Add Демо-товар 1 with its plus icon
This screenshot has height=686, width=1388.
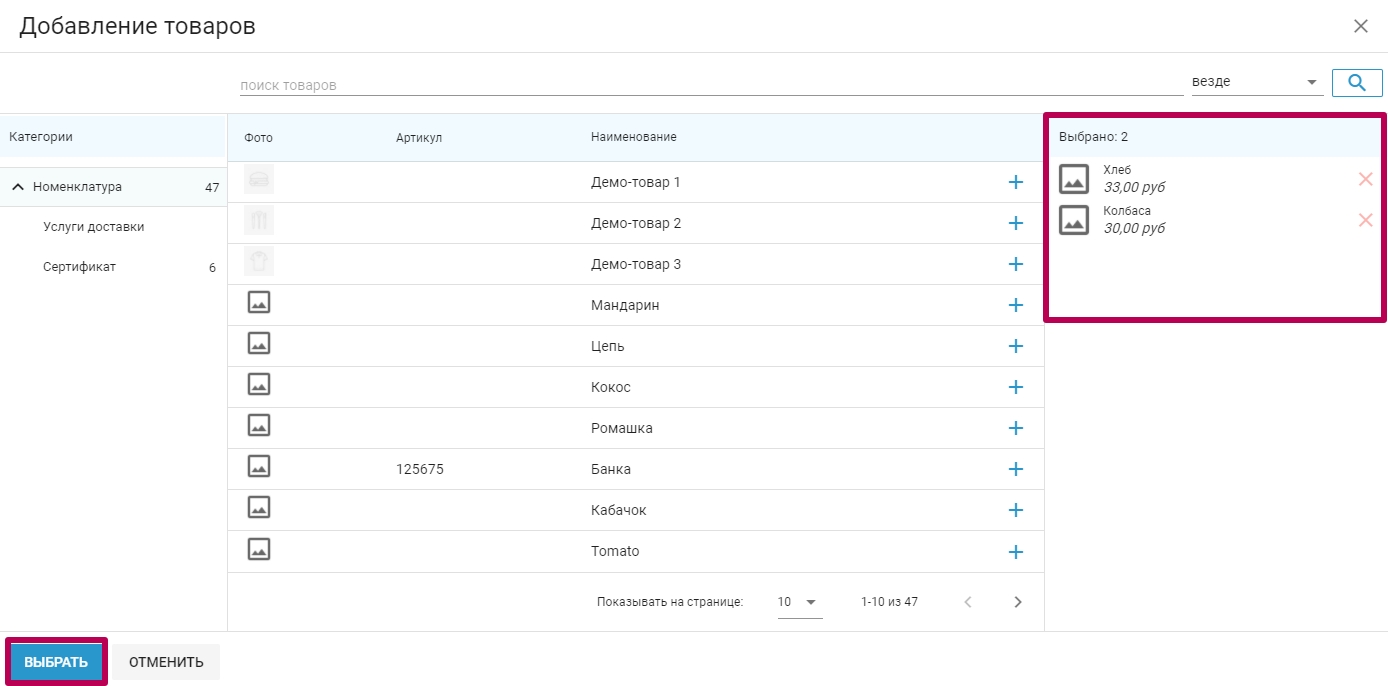click(1016, 182)
